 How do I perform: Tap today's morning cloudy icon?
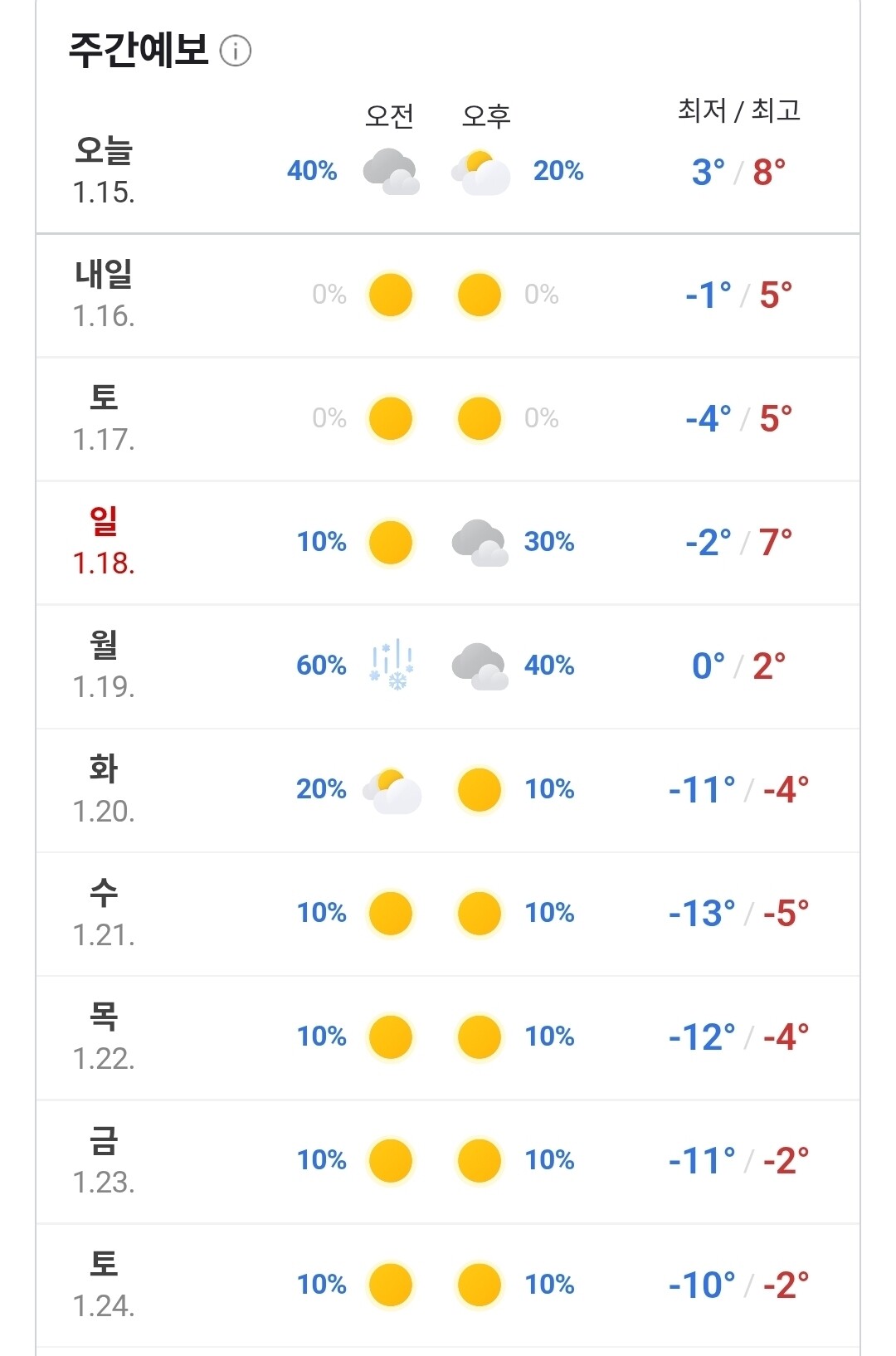[x=391, y=171]
